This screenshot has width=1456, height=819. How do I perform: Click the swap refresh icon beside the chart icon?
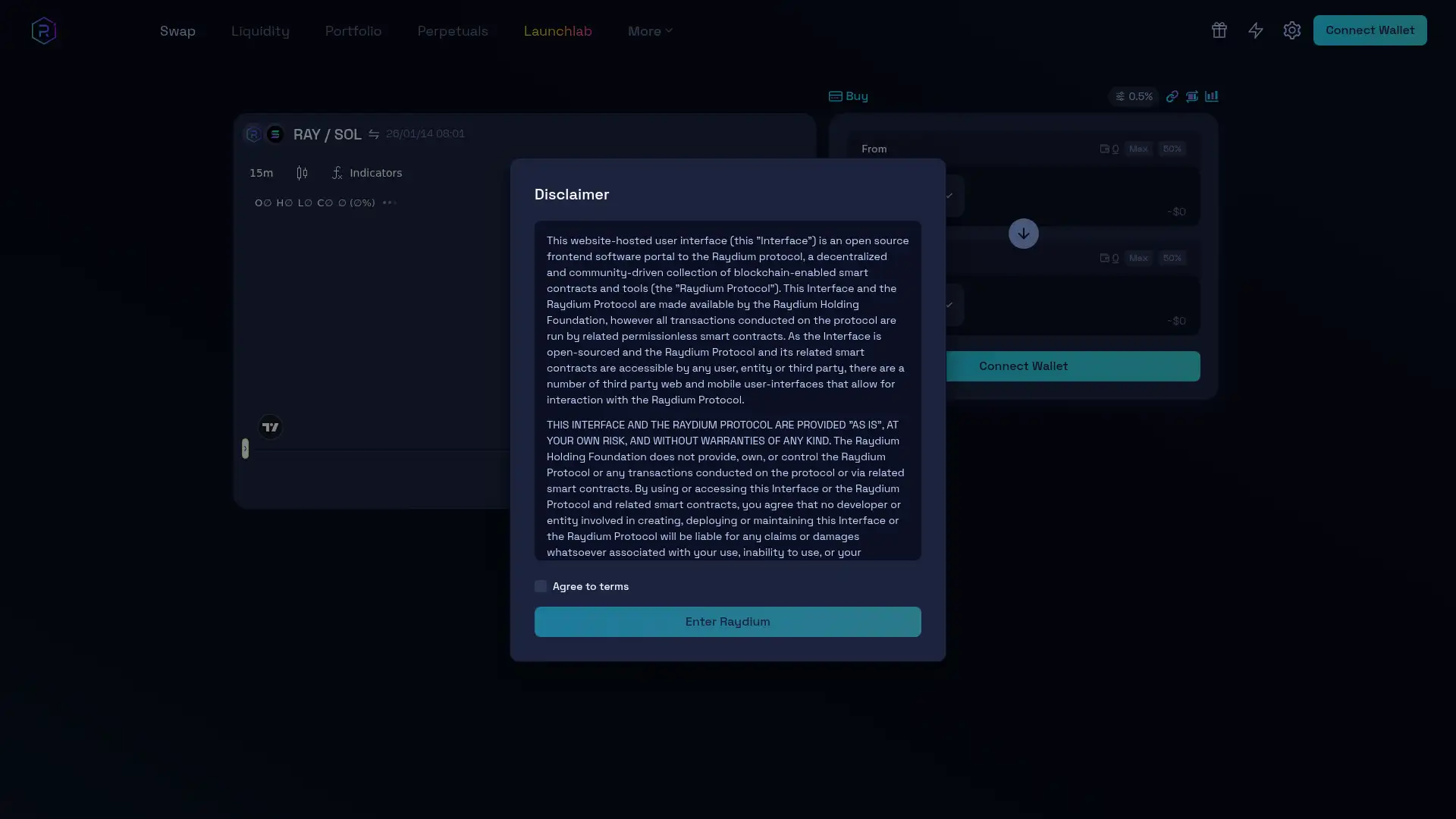1191,96
